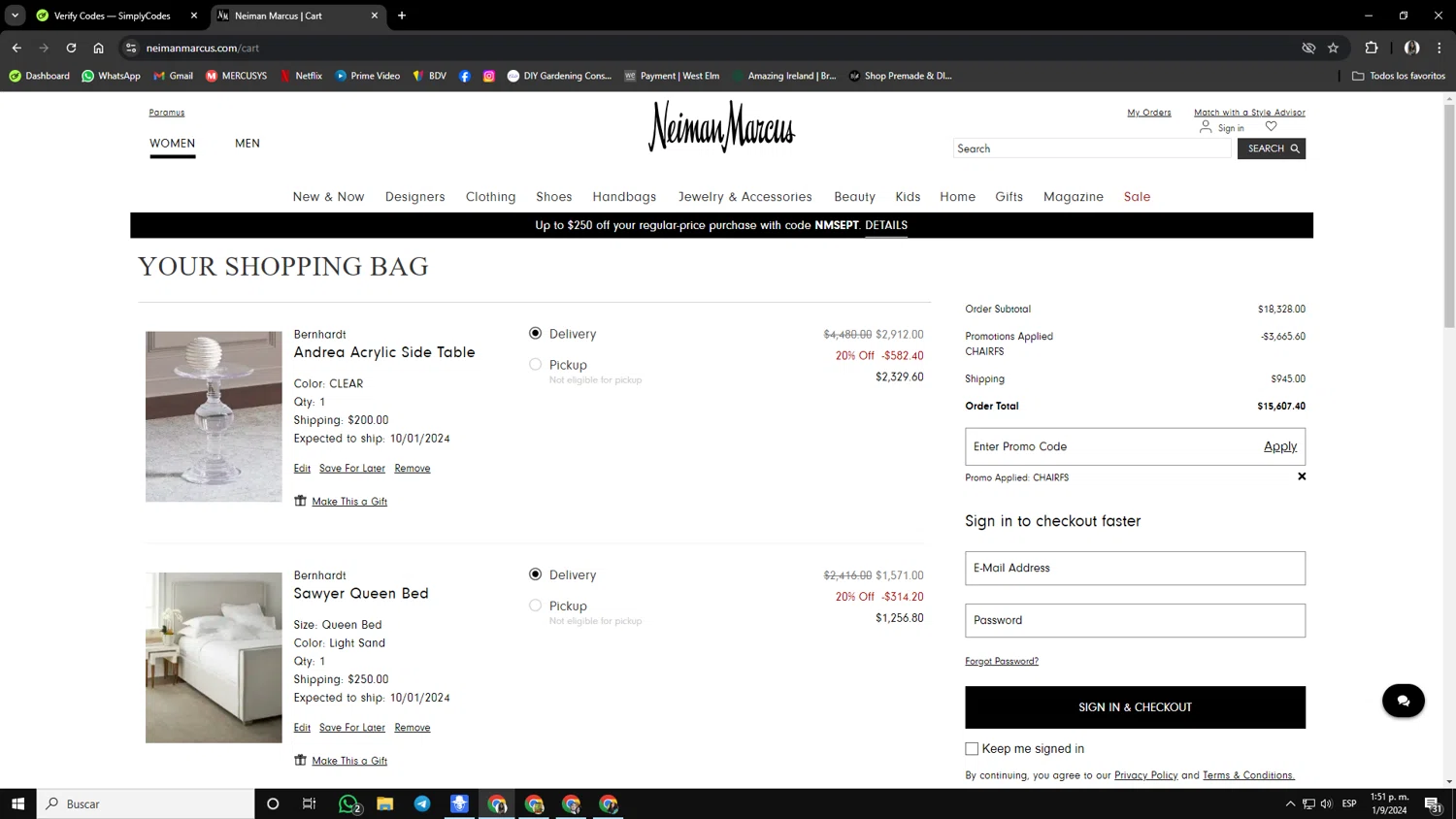1456x819 pixels.
Task: Go back in browser history
Action: (x=17, y=48)
